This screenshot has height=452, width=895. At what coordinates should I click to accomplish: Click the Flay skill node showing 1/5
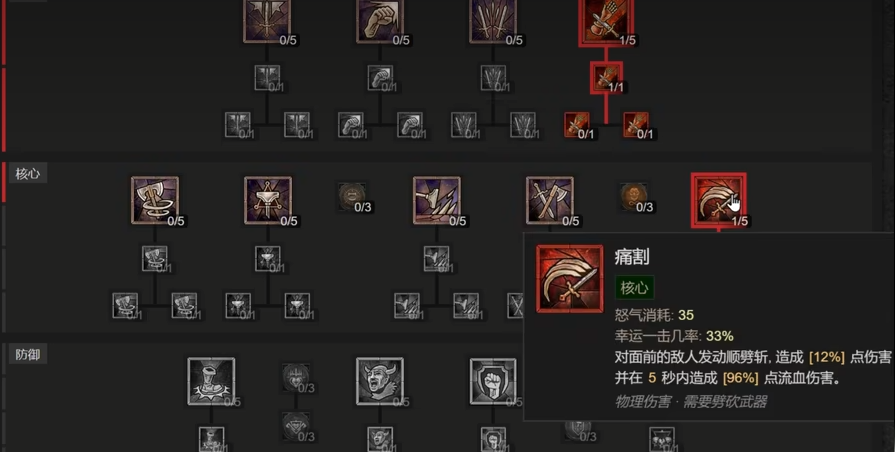pos(606,22)
